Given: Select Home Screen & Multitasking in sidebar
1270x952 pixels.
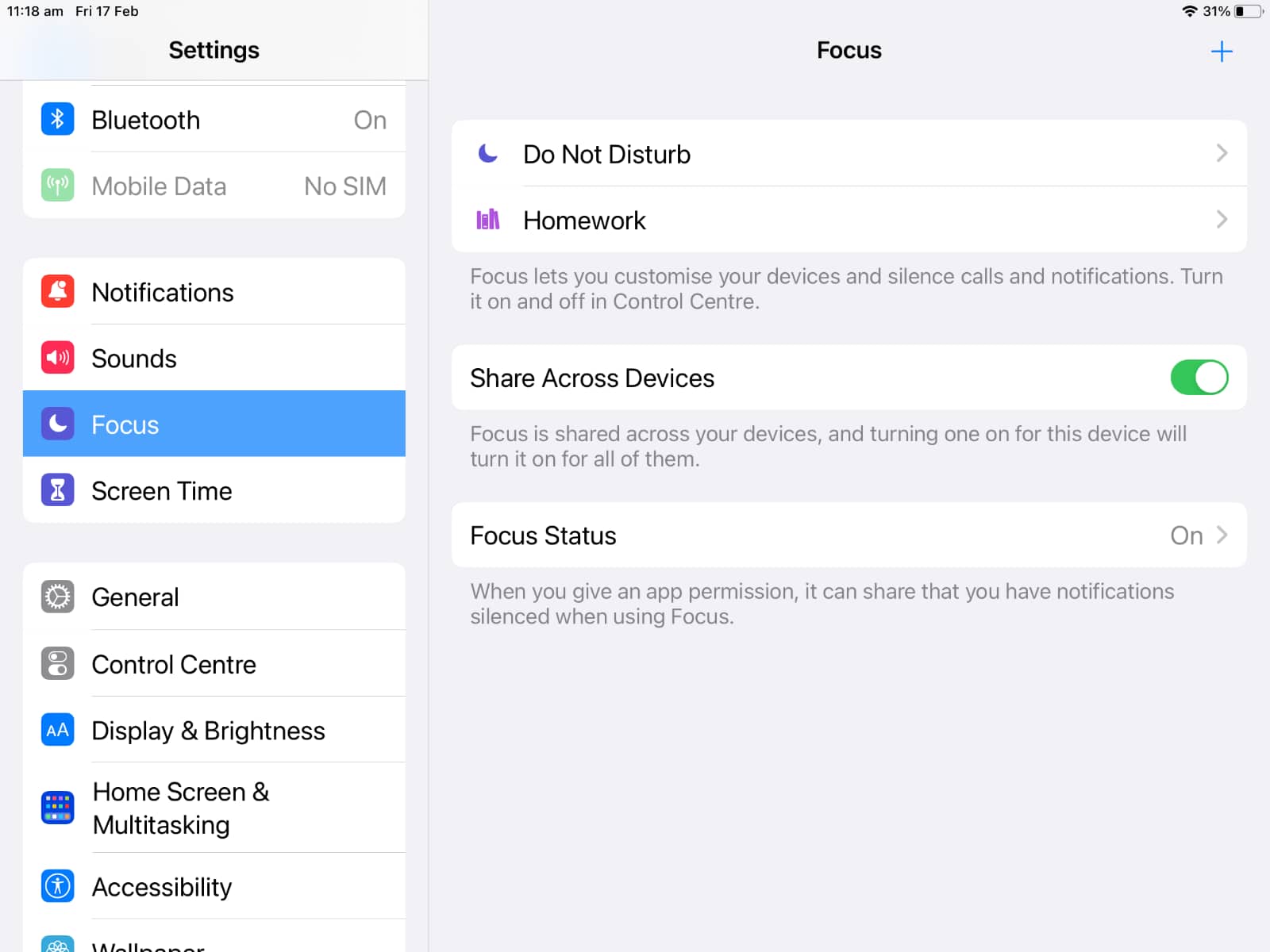Looking at the screenshot, I should point(179,808).
